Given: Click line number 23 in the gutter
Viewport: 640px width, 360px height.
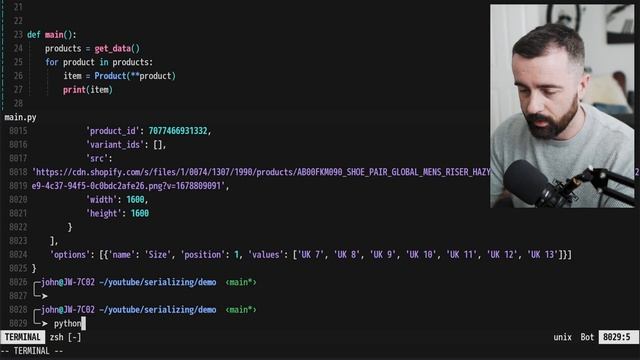Looking at the screenshot, I should (18, 35).
